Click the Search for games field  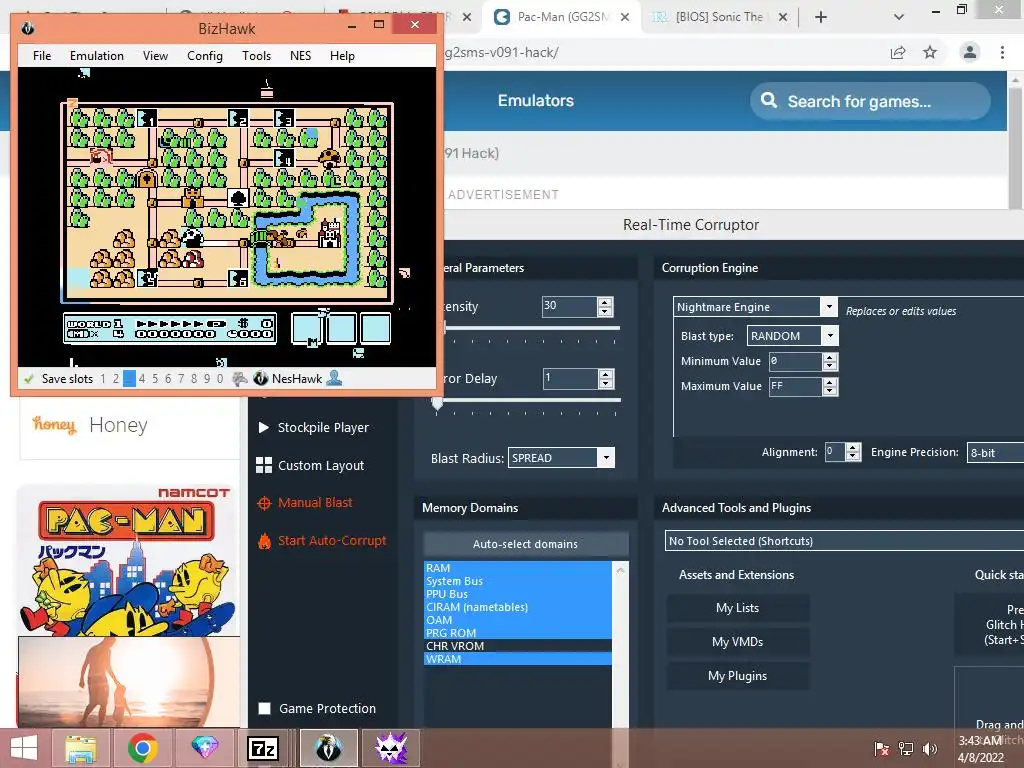pyautogui.click(x=870, y=101)
